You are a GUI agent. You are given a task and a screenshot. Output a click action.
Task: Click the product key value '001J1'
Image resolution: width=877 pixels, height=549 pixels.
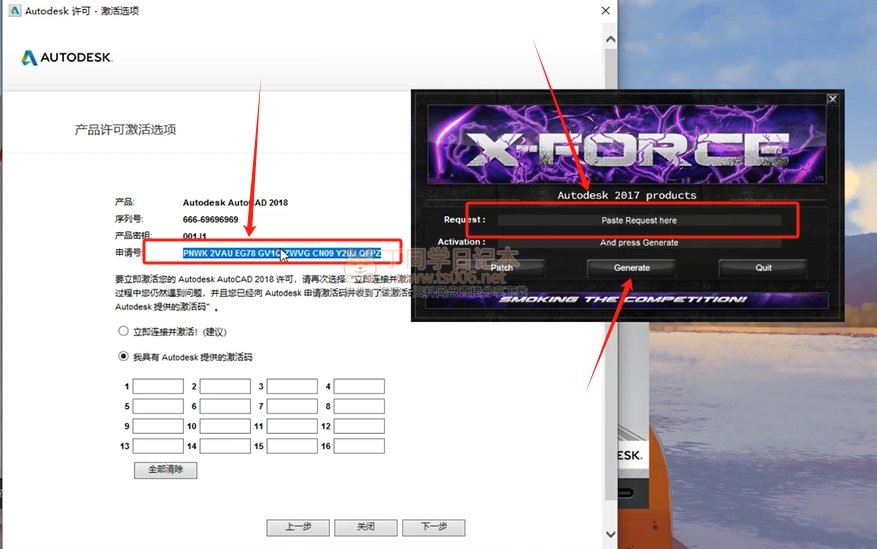pyautogui.click(x=195, y=236)
